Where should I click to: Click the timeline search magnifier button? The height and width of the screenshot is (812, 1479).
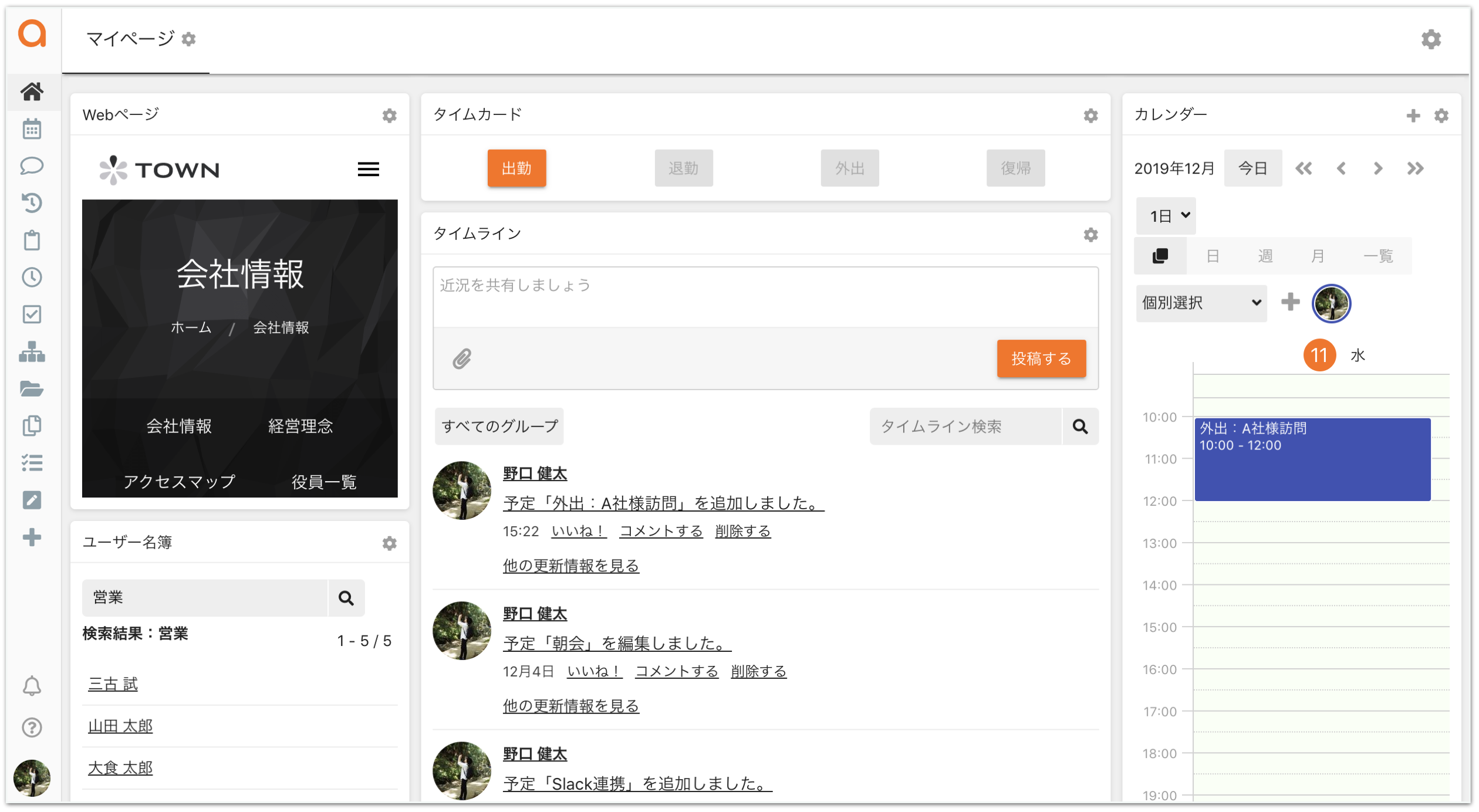[1080, 427]
